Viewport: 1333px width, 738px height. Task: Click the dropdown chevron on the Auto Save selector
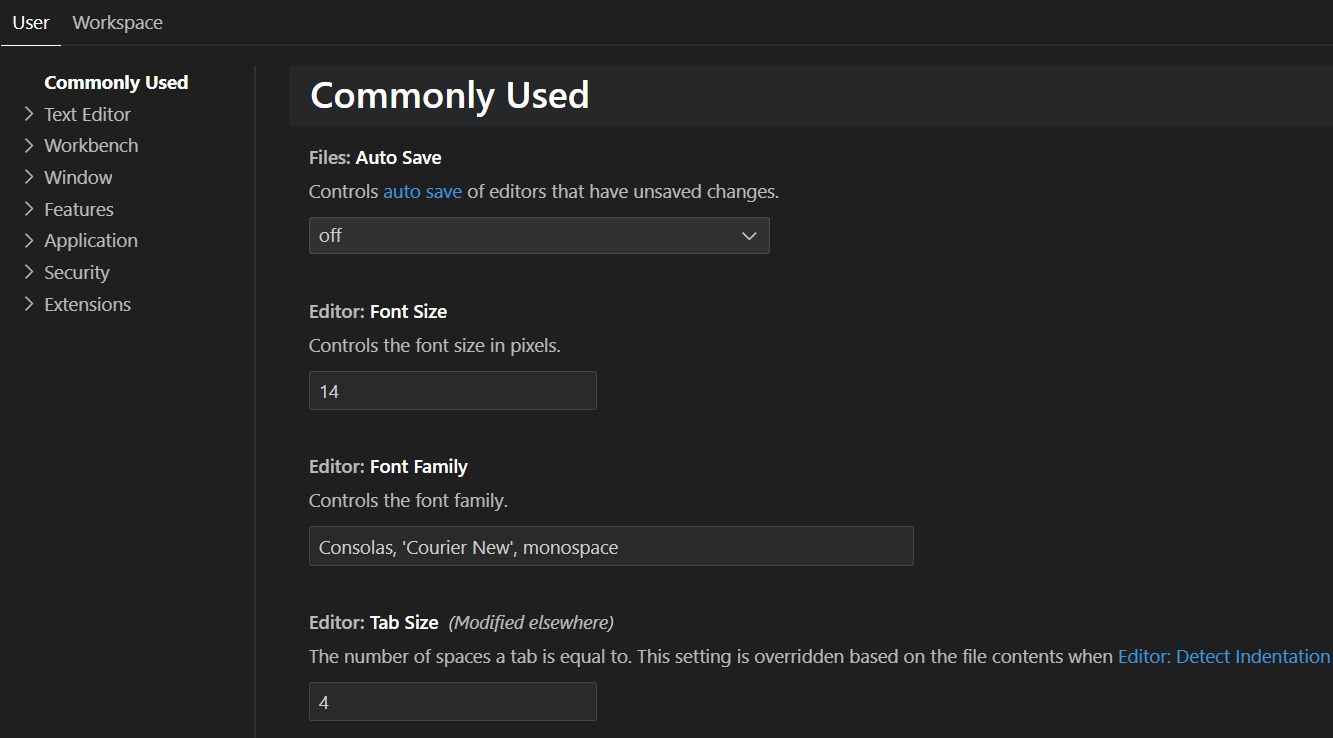pyautogui.click(x=749, y=235)
